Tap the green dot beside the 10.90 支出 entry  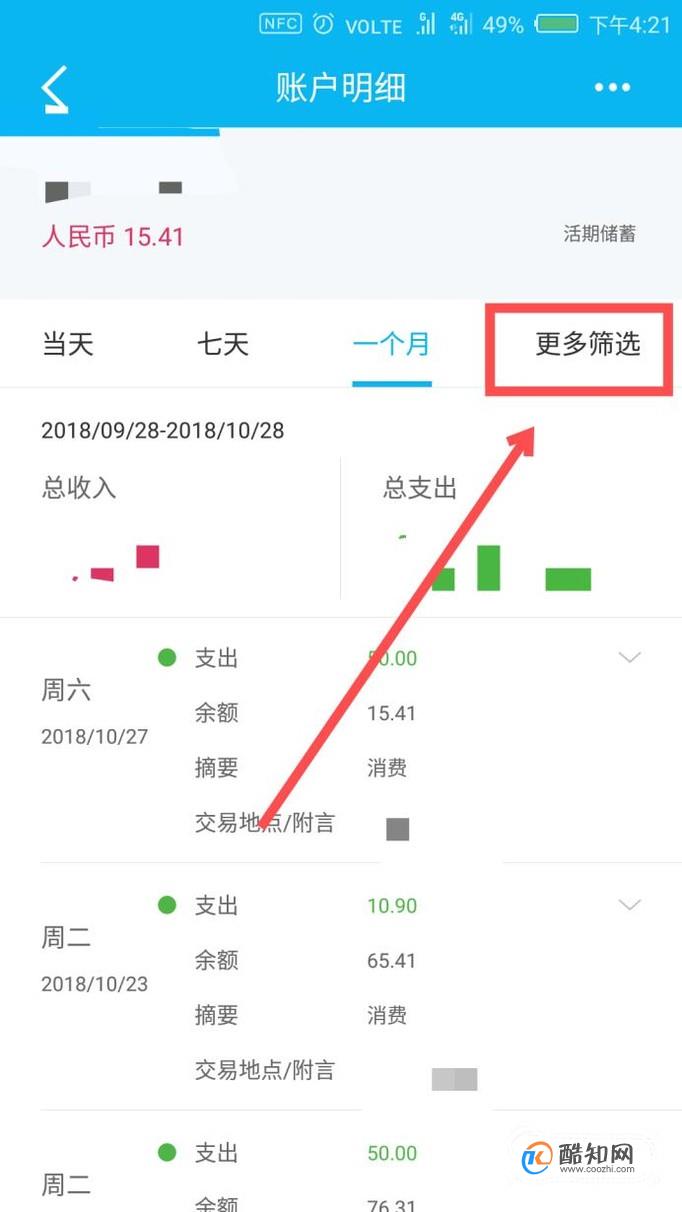167,904
